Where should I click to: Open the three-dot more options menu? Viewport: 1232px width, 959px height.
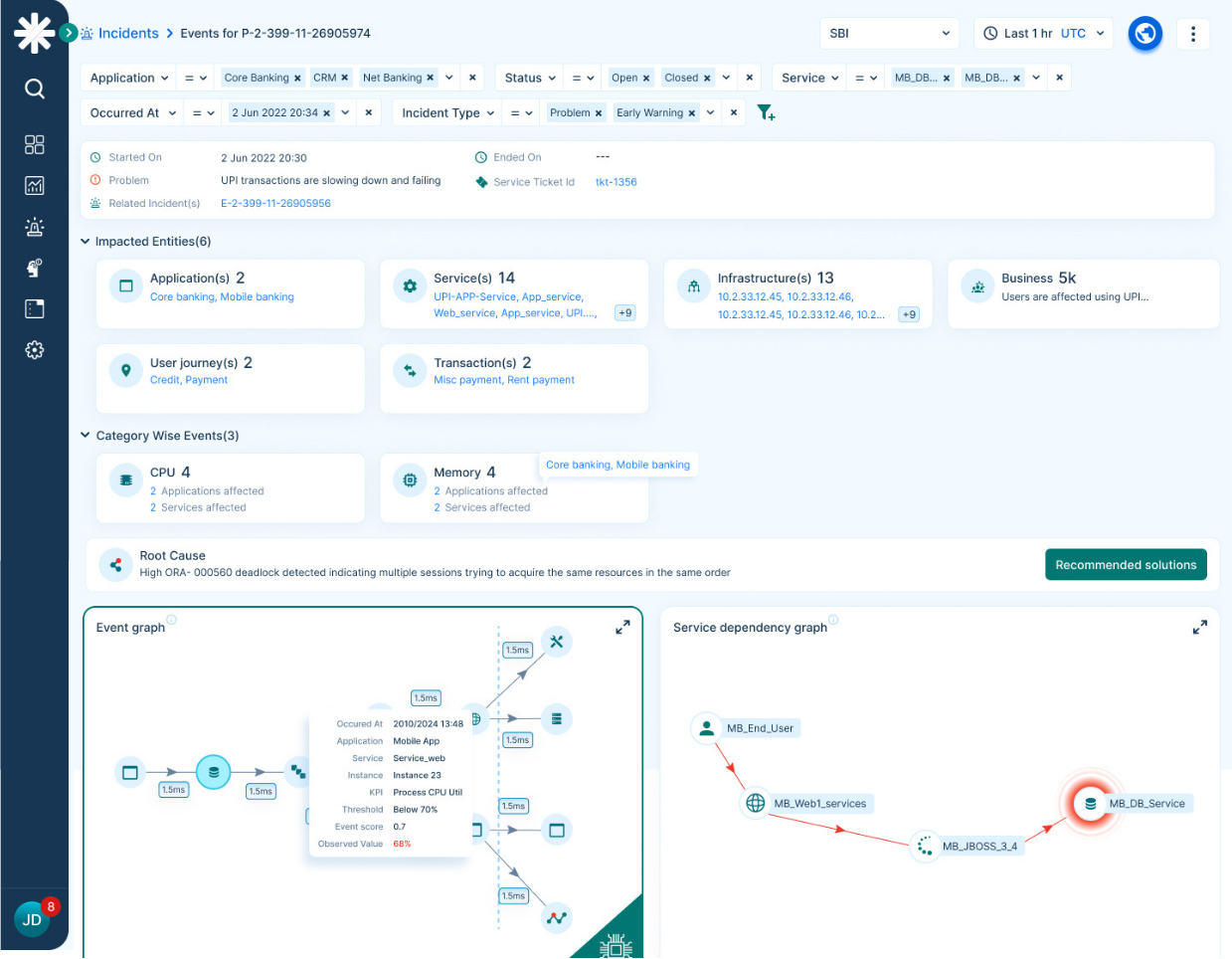(x=1193, y=34)
